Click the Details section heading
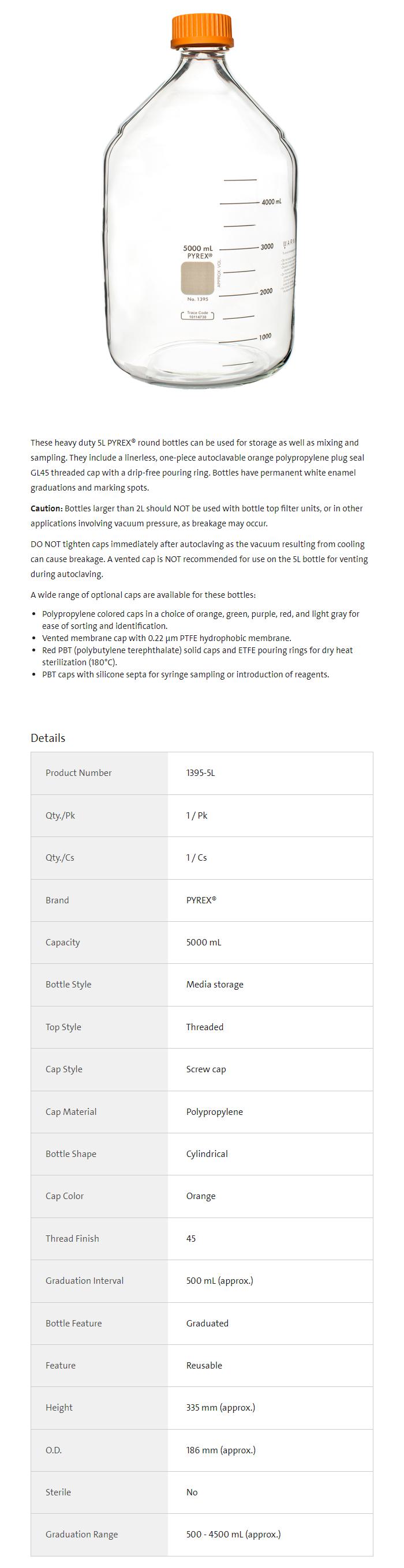Screen dimensions: 404x1568 click(x=47, y=738)
